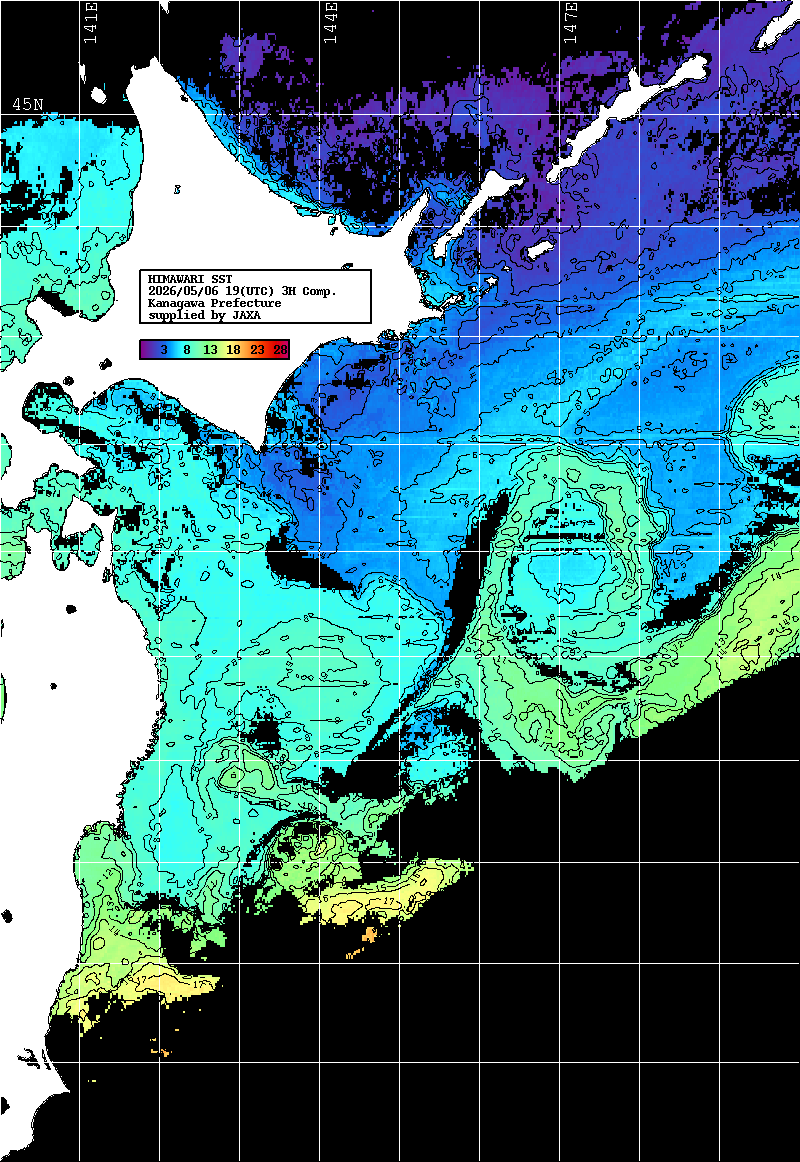The height and width of the screenshot is (1162, 800).
Task: Click the small island below the 141E label
Action: (98, 95)
